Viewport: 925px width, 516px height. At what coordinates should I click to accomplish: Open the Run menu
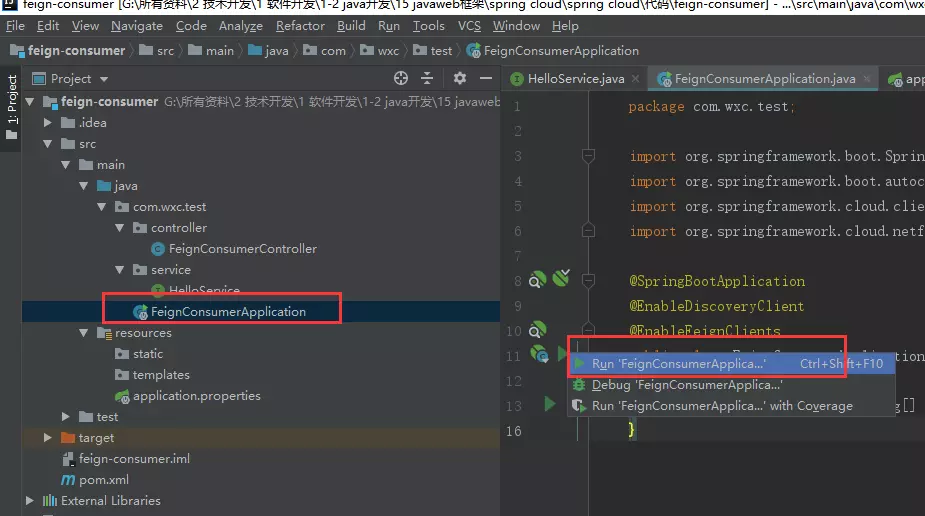(x=389, y=26)
